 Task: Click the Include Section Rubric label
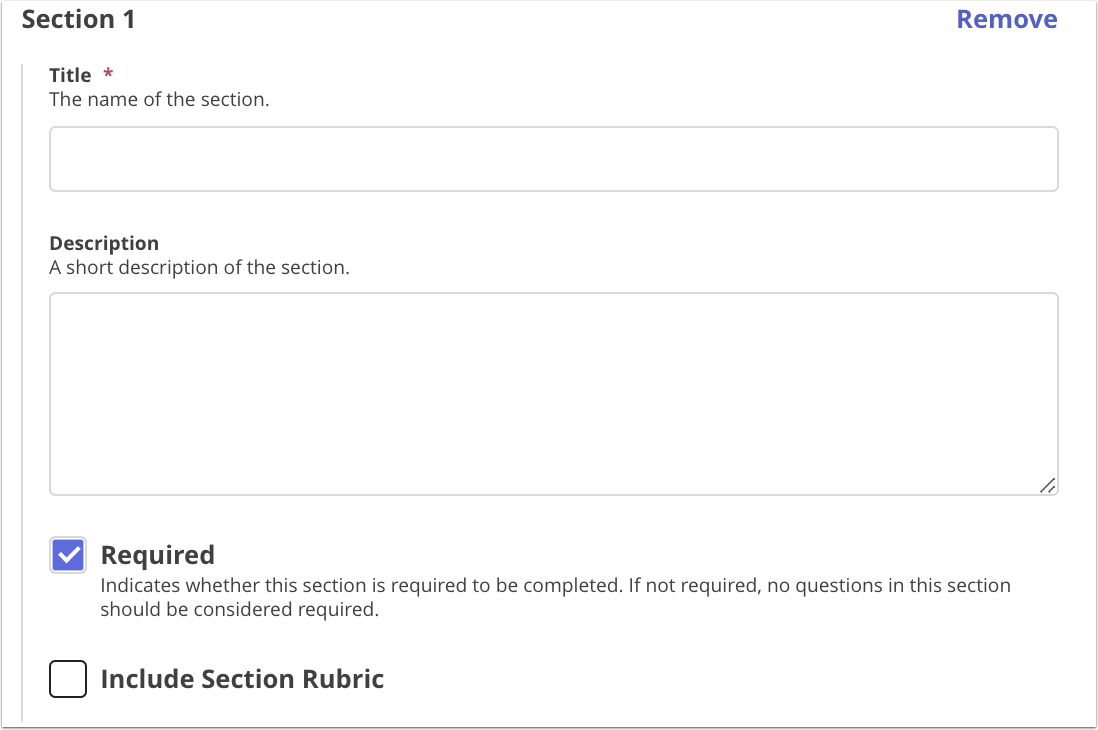(241, 679)
